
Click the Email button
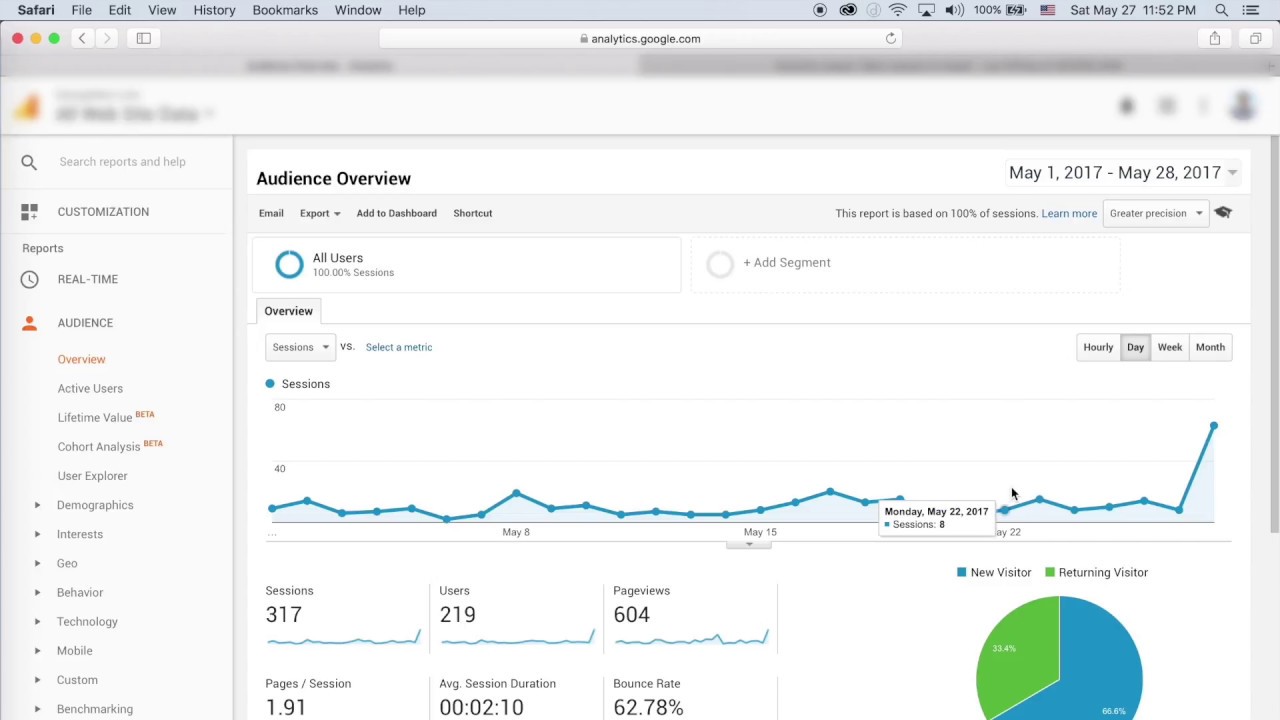pyautogui.click(x=271, y=213)
